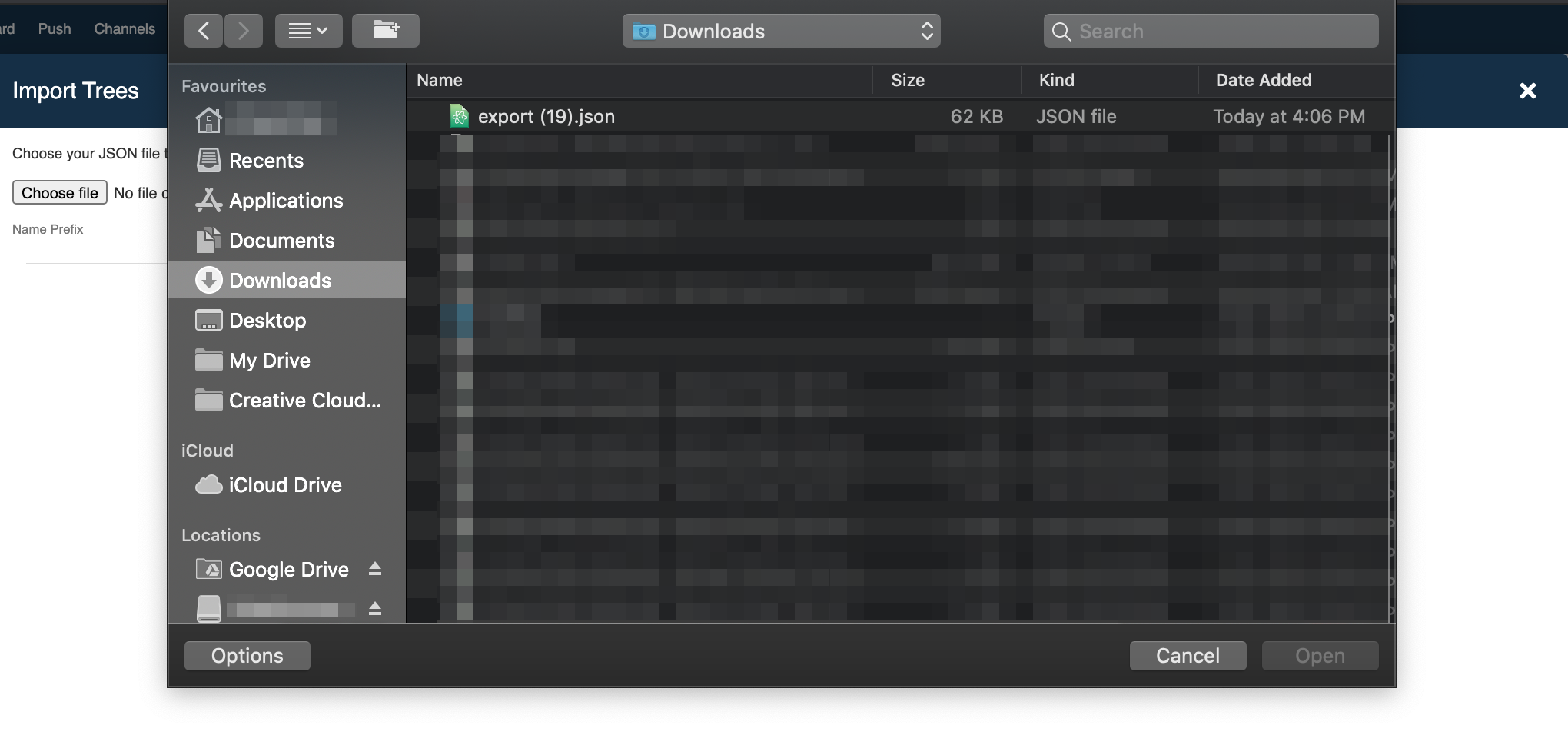
Task: Eject the Google Drive location
Action: click(x=375, y=569)
